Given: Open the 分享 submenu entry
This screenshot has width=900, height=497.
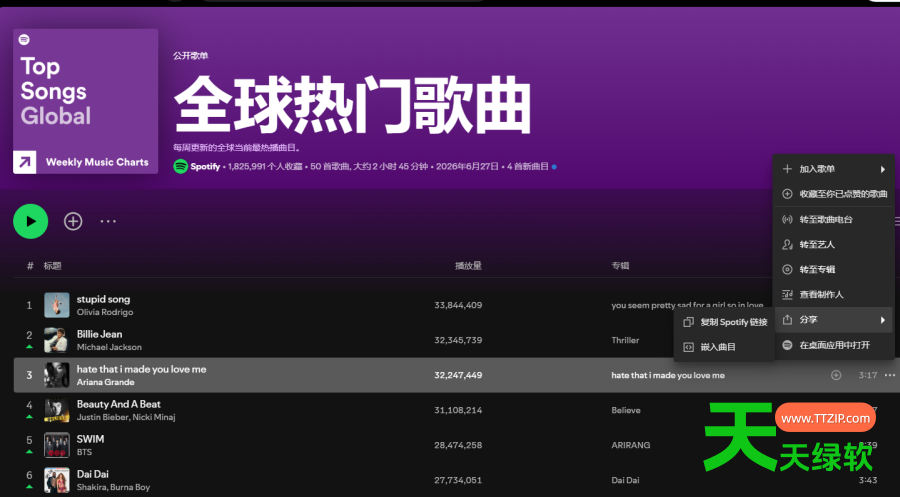Looking at the screenshot, I should 833,320.
